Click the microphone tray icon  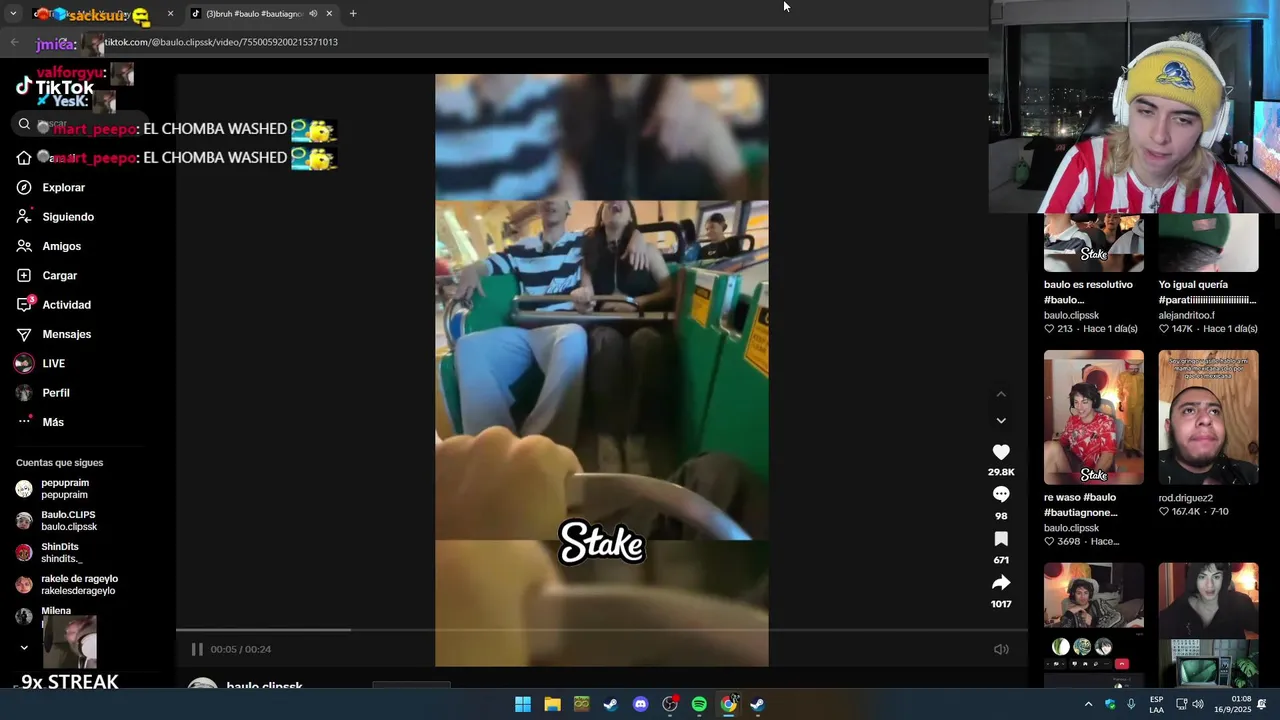1131,704
